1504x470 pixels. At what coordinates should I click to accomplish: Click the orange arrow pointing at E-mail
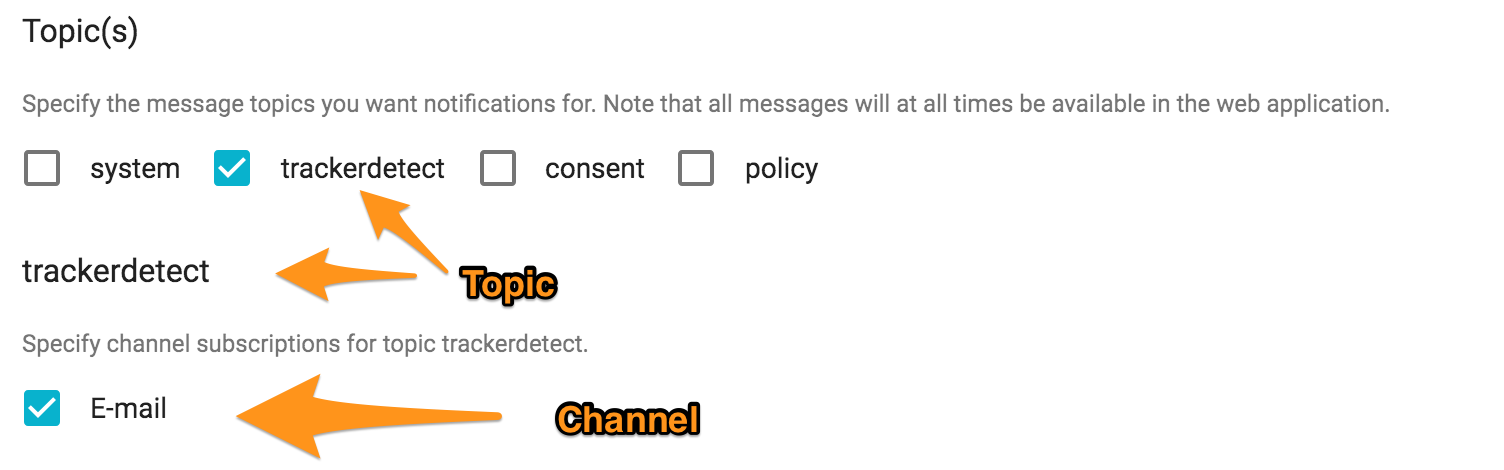click(366, 416)
